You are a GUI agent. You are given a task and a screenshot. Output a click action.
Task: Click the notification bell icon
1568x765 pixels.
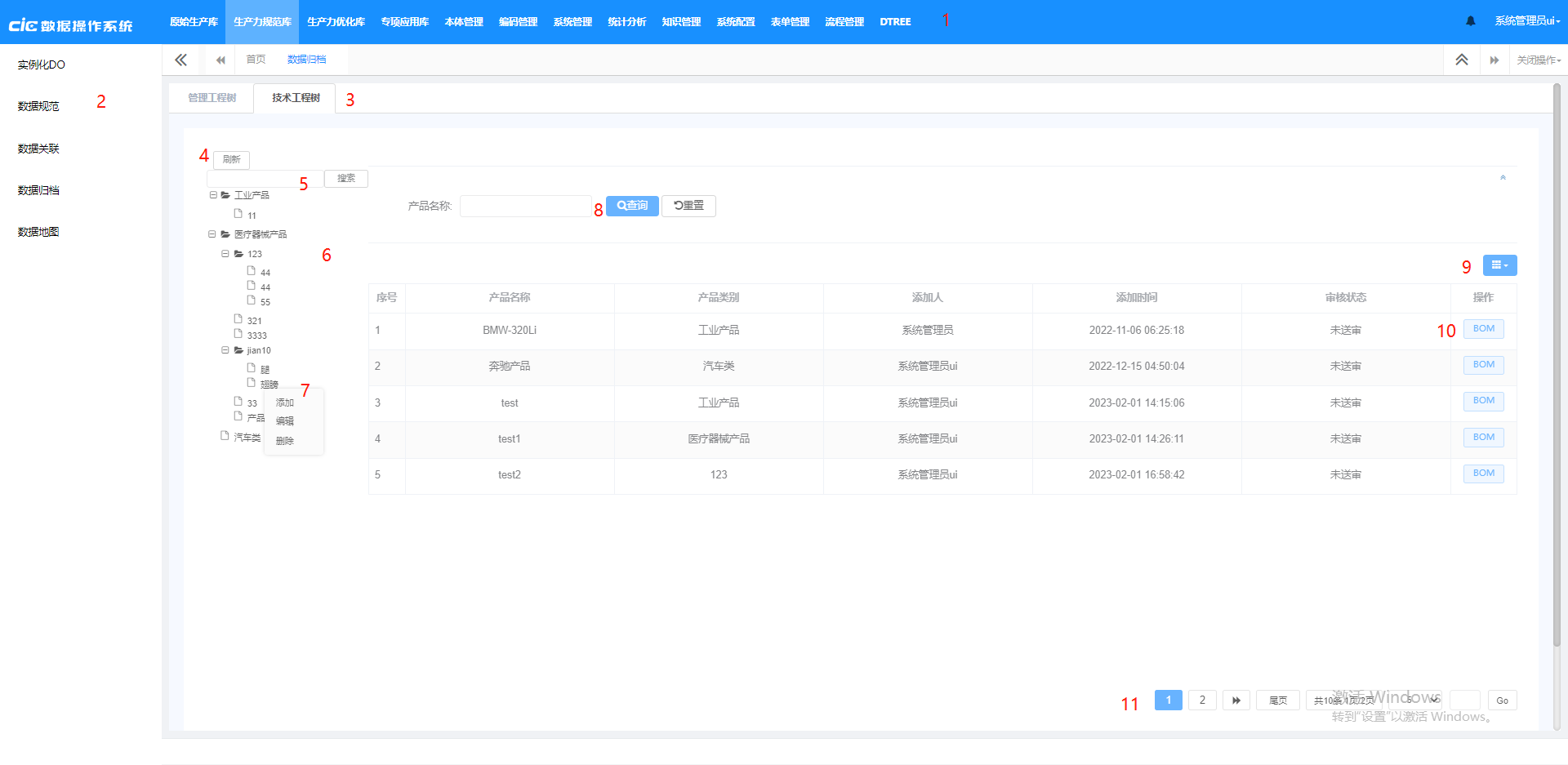coord(1470,21)
